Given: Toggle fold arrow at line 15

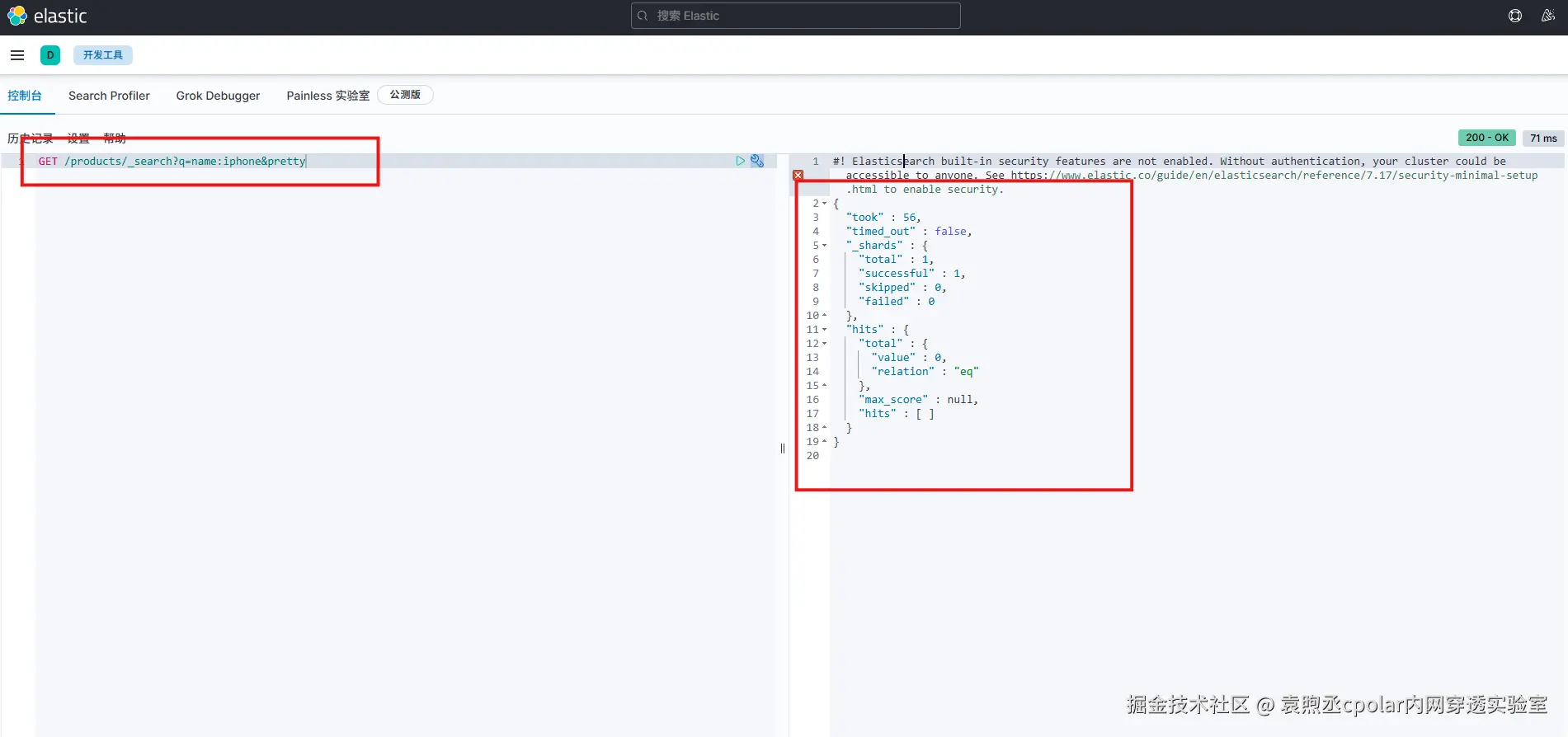Looking at the screenshot, I should click(824, 386).
